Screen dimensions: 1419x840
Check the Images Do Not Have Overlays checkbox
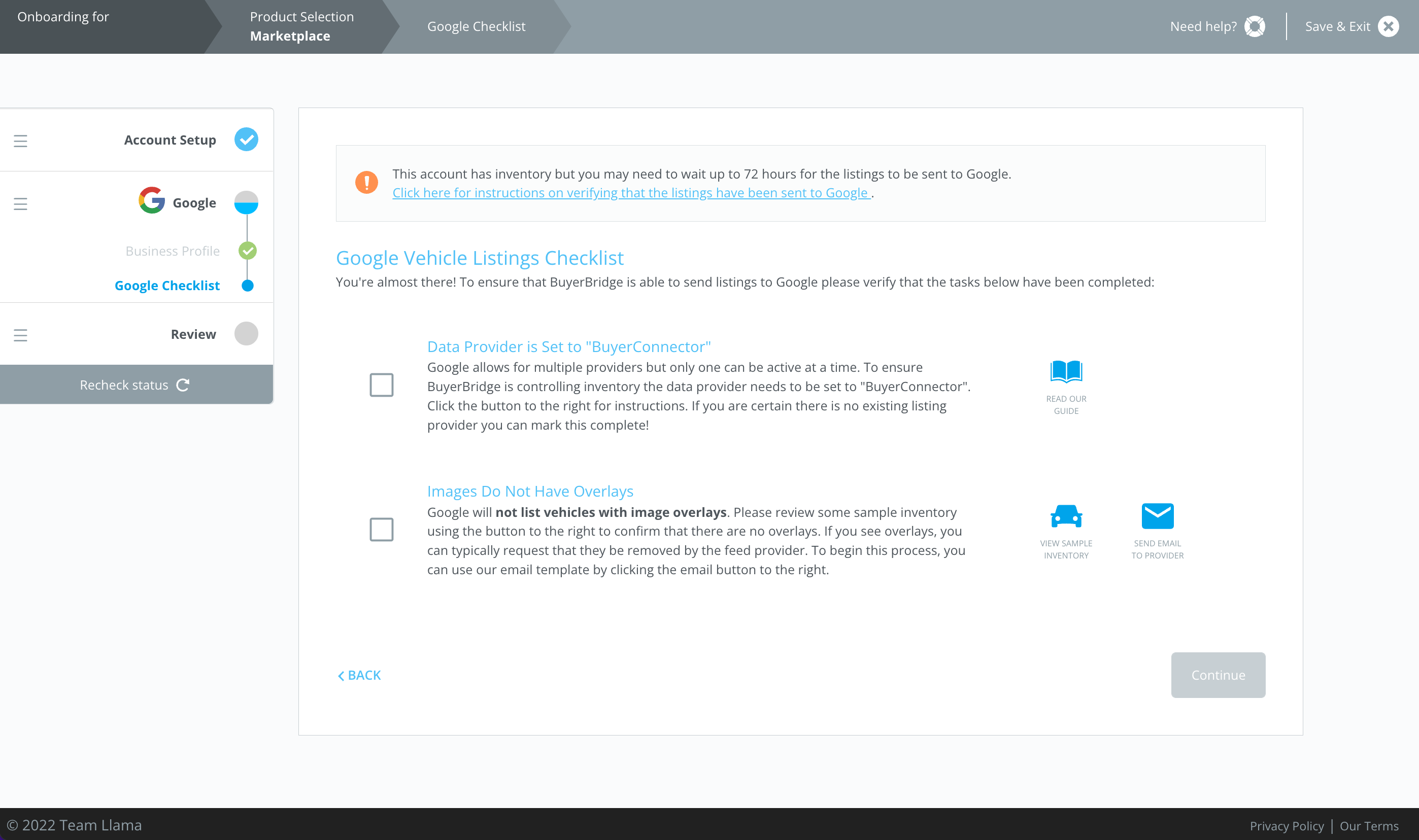coord(382,529)
